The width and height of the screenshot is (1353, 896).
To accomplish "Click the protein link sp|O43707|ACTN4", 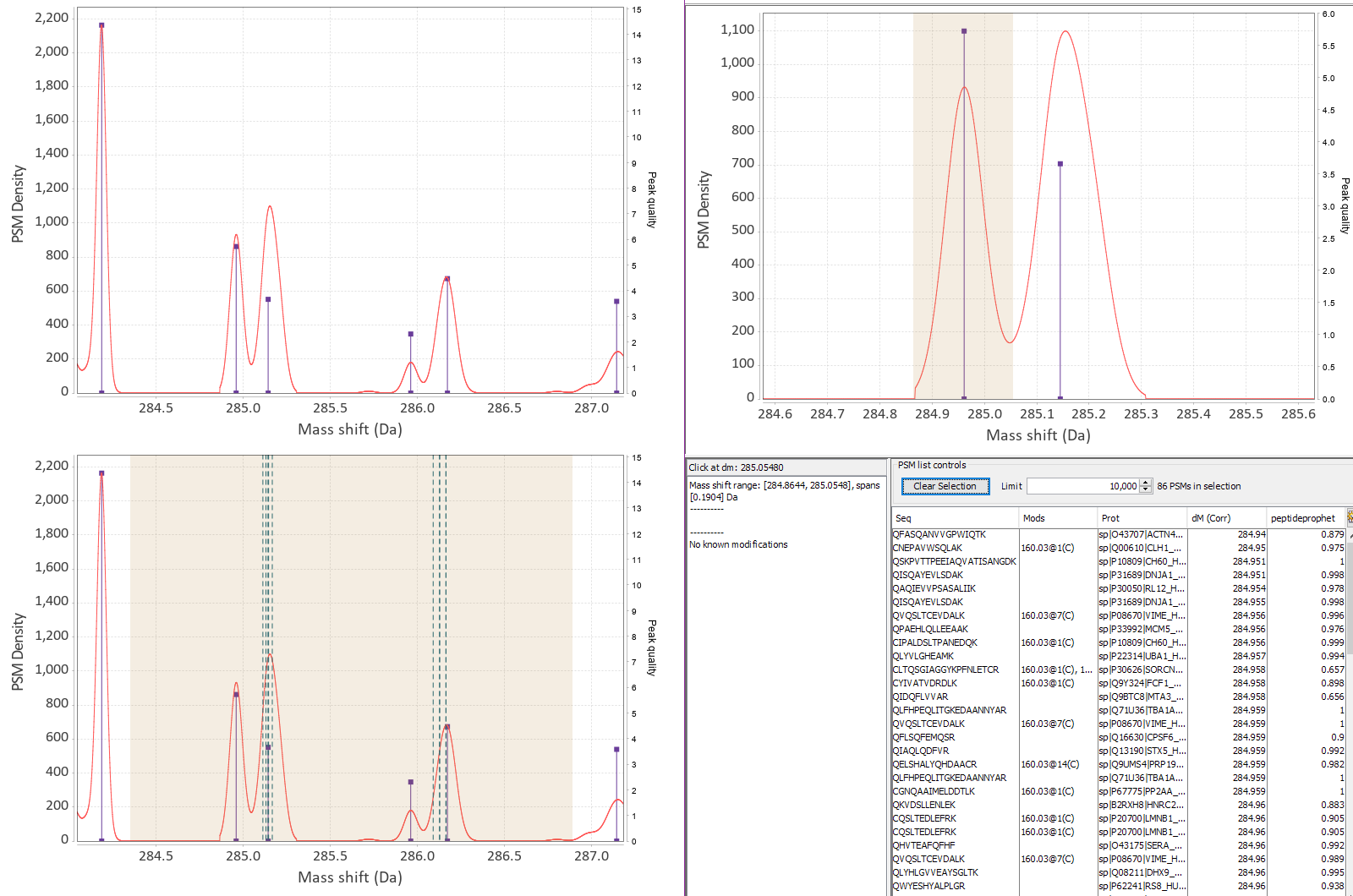I will (x=1139, y=534).
